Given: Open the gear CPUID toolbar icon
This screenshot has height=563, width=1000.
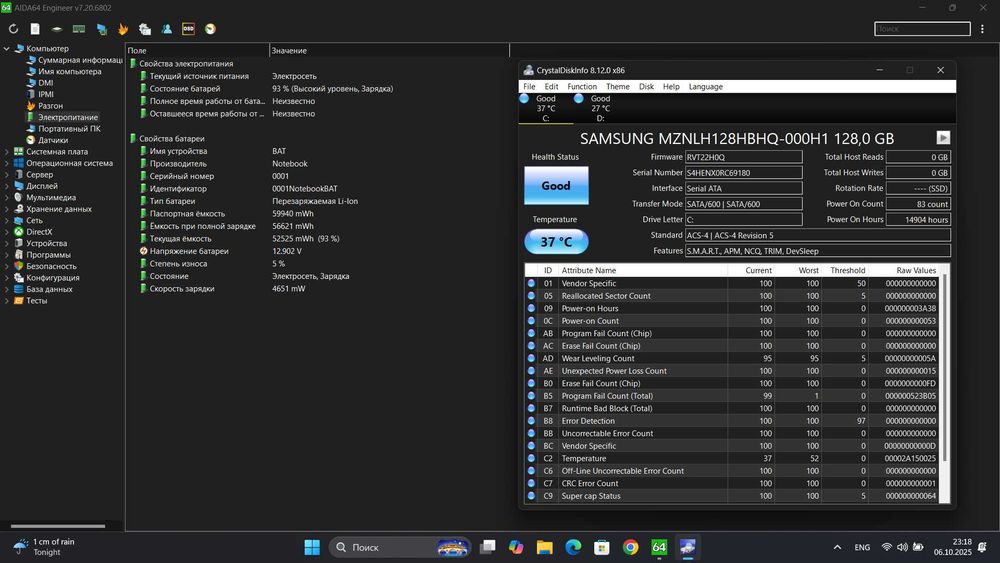Looking at the screenshot, I should tap(145, 29).
